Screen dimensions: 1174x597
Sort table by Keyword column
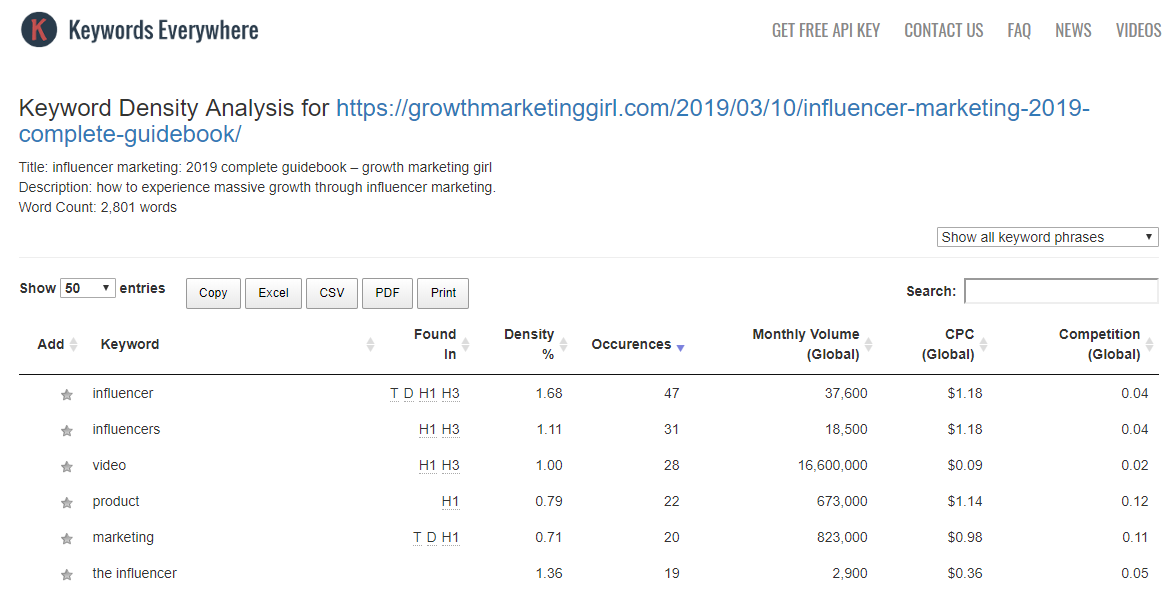pos(237,345)
